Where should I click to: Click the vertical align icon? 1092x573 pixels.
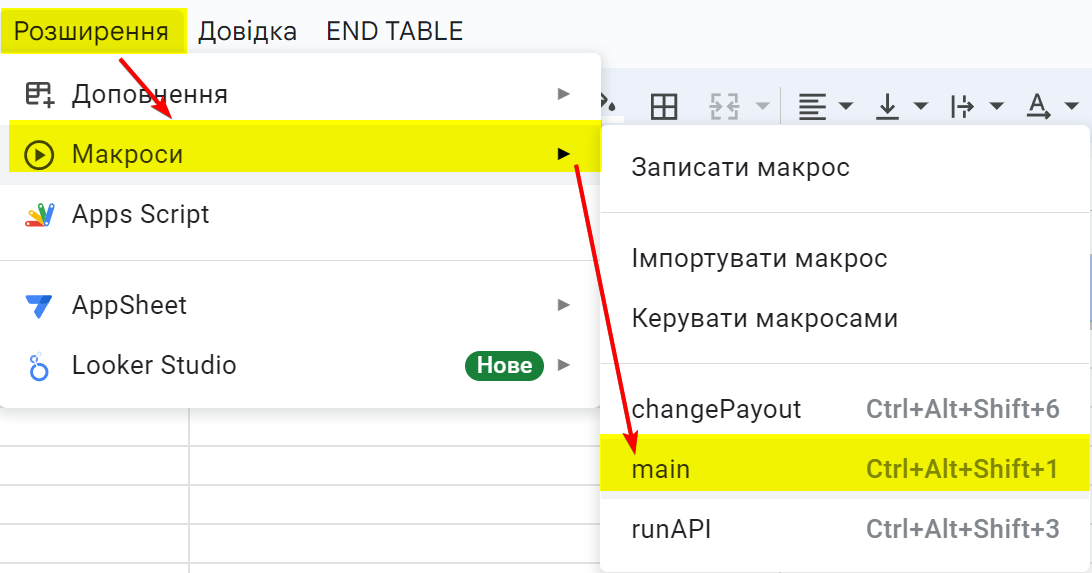click(x=887, y=107)
